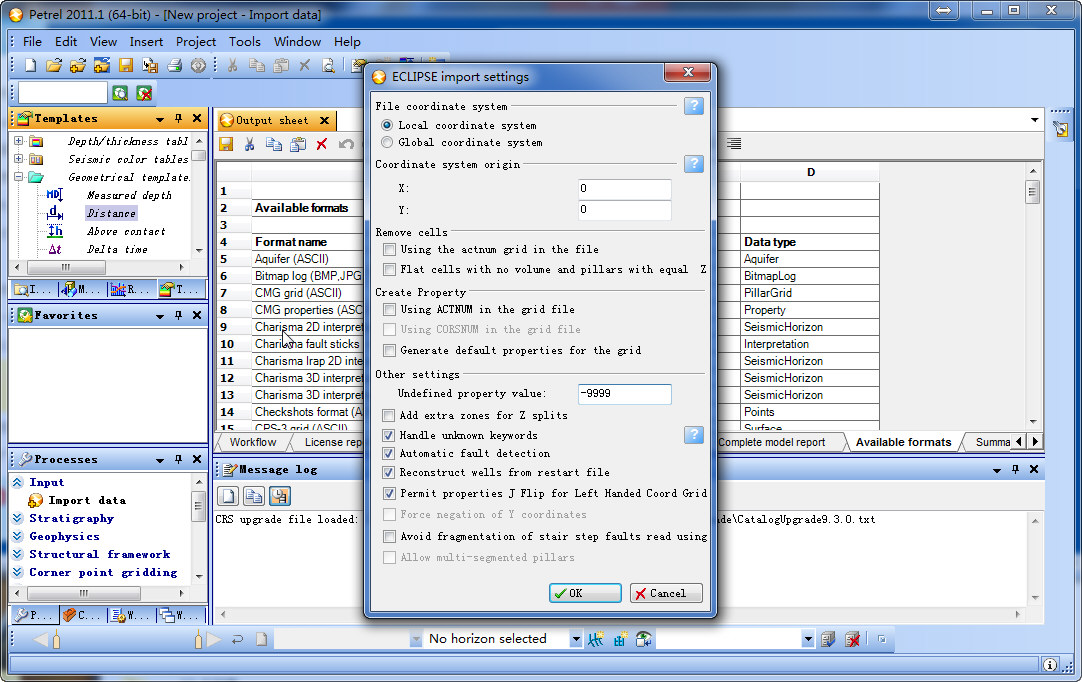Expand the Geophysics process group
Viewport: 1082px width, 682px height.
point(18,536)
